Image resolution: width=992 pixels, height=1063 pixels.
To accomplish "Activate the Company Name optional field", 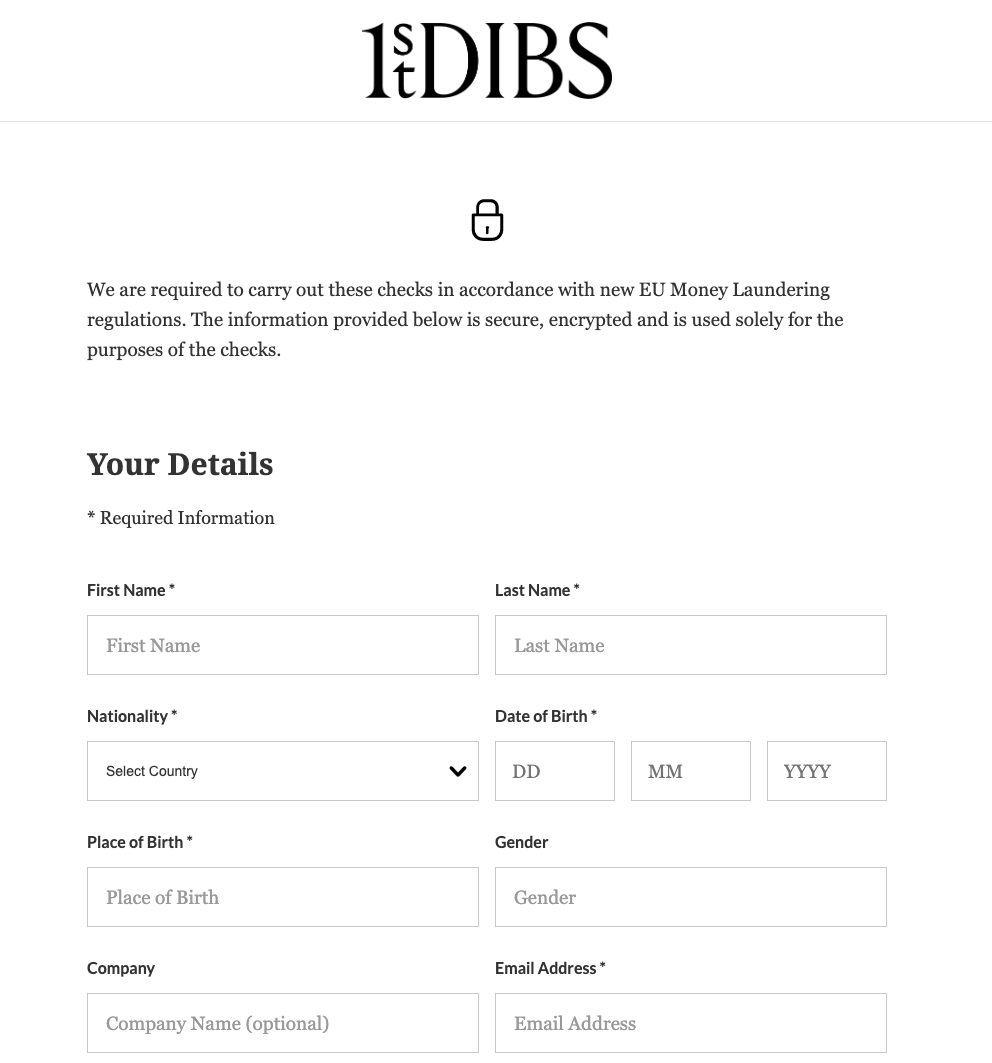I will click(283, 1023).
